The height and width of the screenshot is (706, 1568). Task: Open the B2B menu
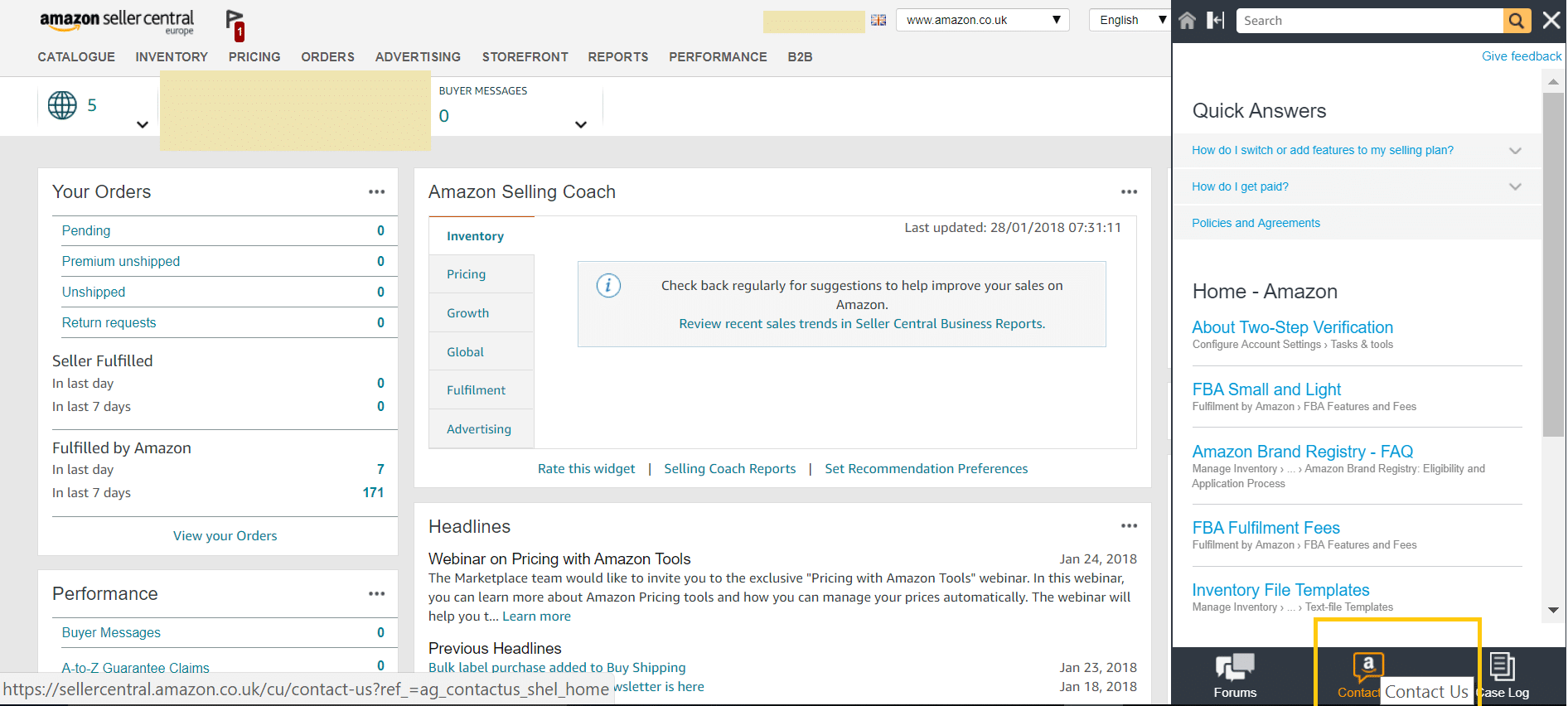pos(800,57)
